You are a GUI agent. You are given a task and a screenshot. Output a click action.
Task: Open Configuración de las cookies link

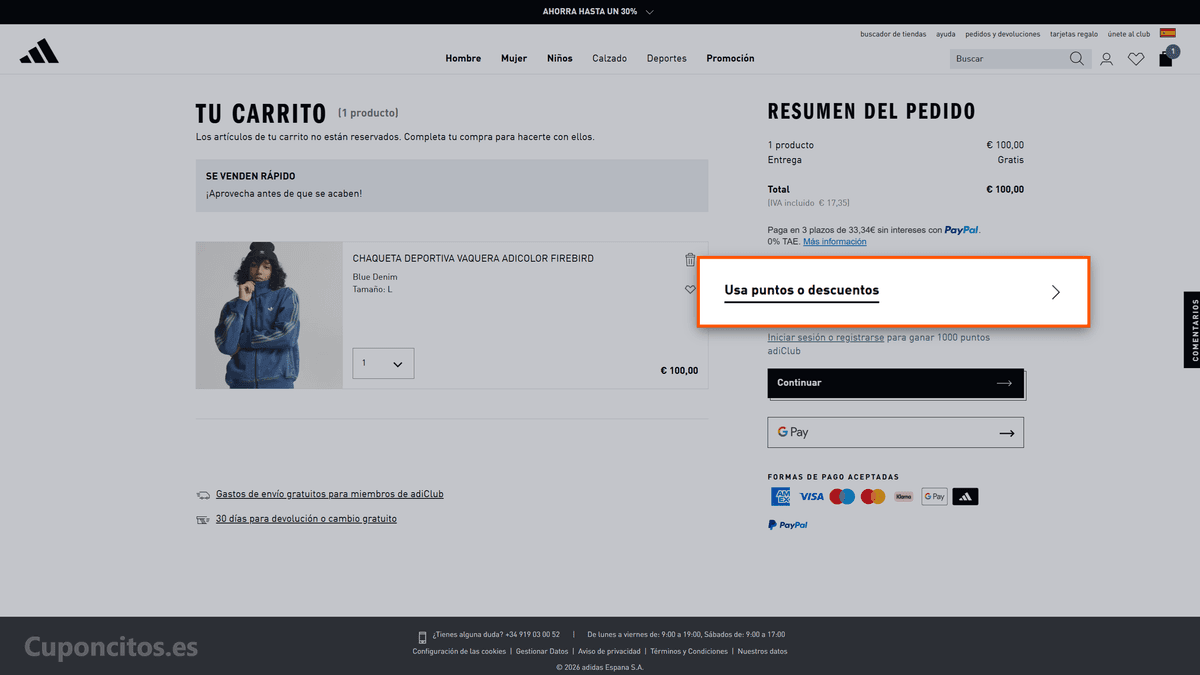click(x=459, y=651)
